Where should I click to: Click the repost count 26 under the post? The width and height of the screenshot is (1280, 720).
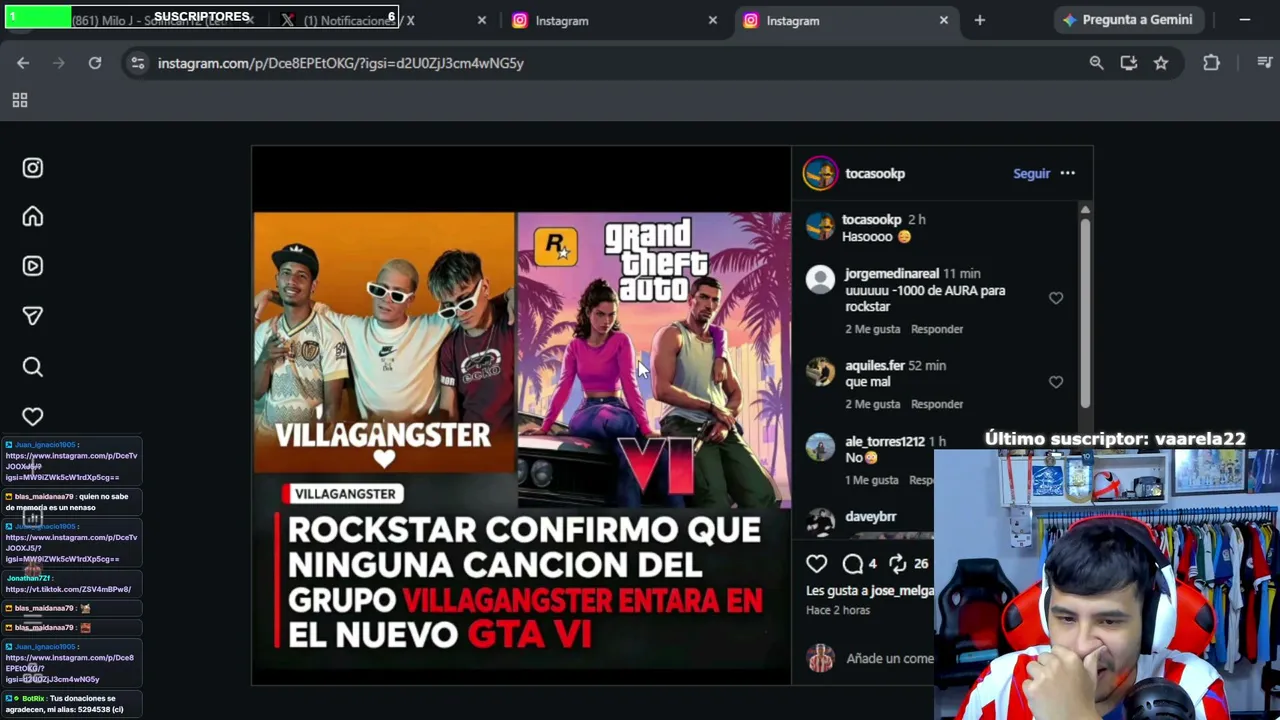coord(921,564)
